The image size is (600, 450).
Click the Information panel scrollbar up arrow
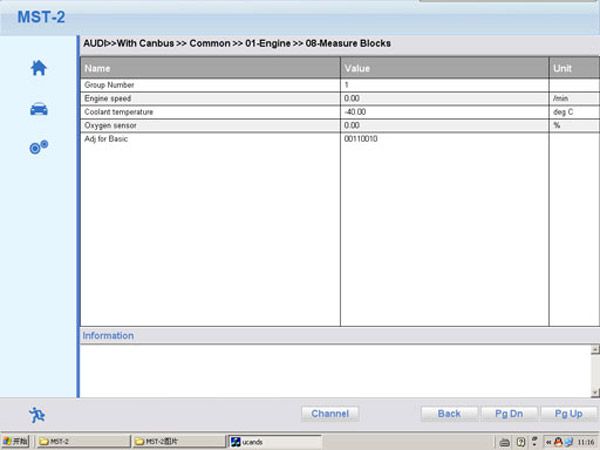click(594, 351)
